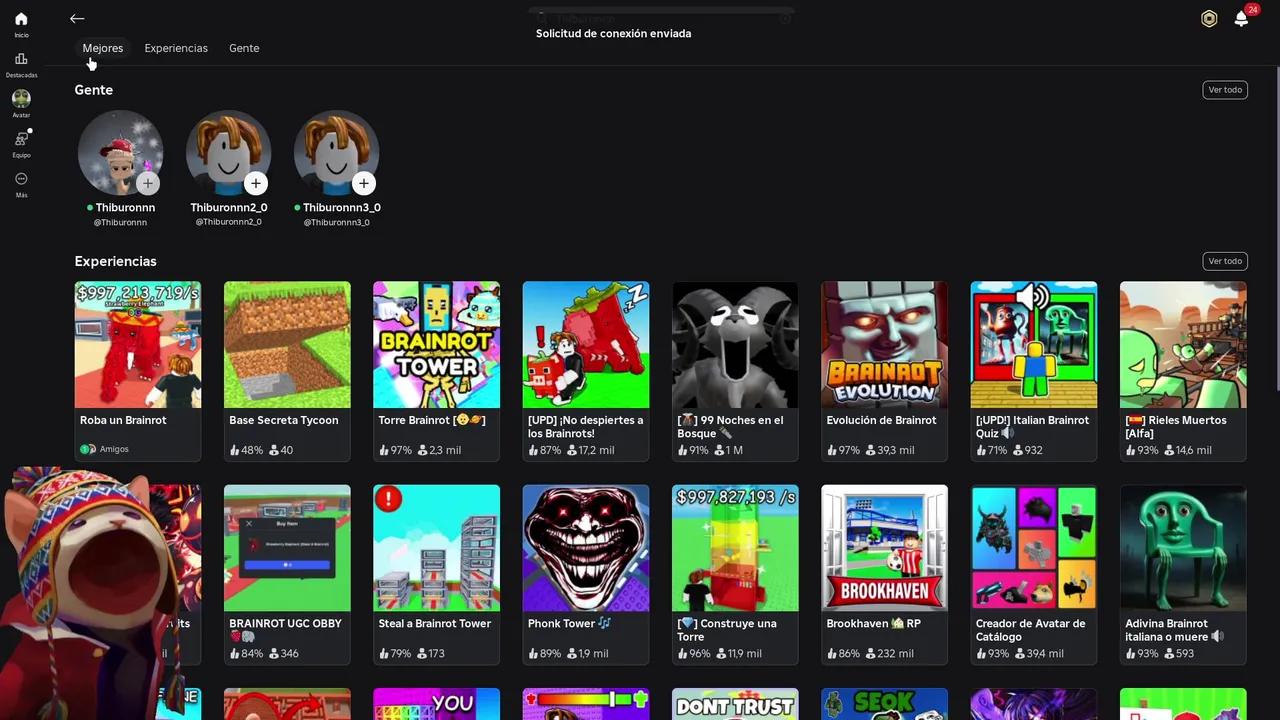1280x720 pixels.
Task: Click the 14,6 mil players on Rieles Muertos
Action: click(x=1188, y=450)
